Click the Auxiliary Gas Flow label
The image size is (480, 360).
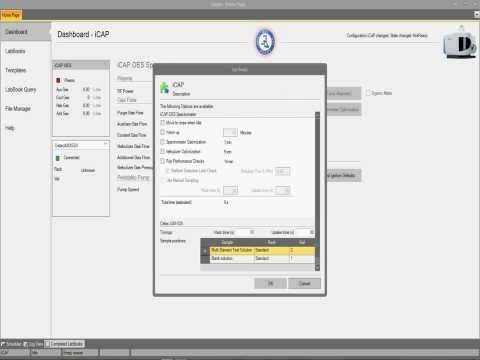tap(132, 124)
